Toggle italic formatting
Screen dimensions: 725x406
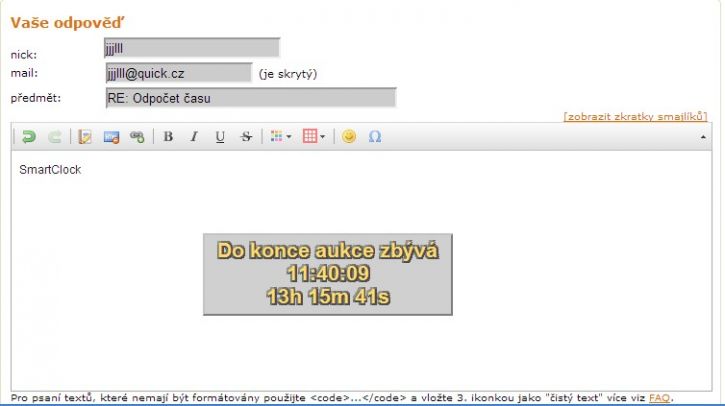click(x=194, y=136)
